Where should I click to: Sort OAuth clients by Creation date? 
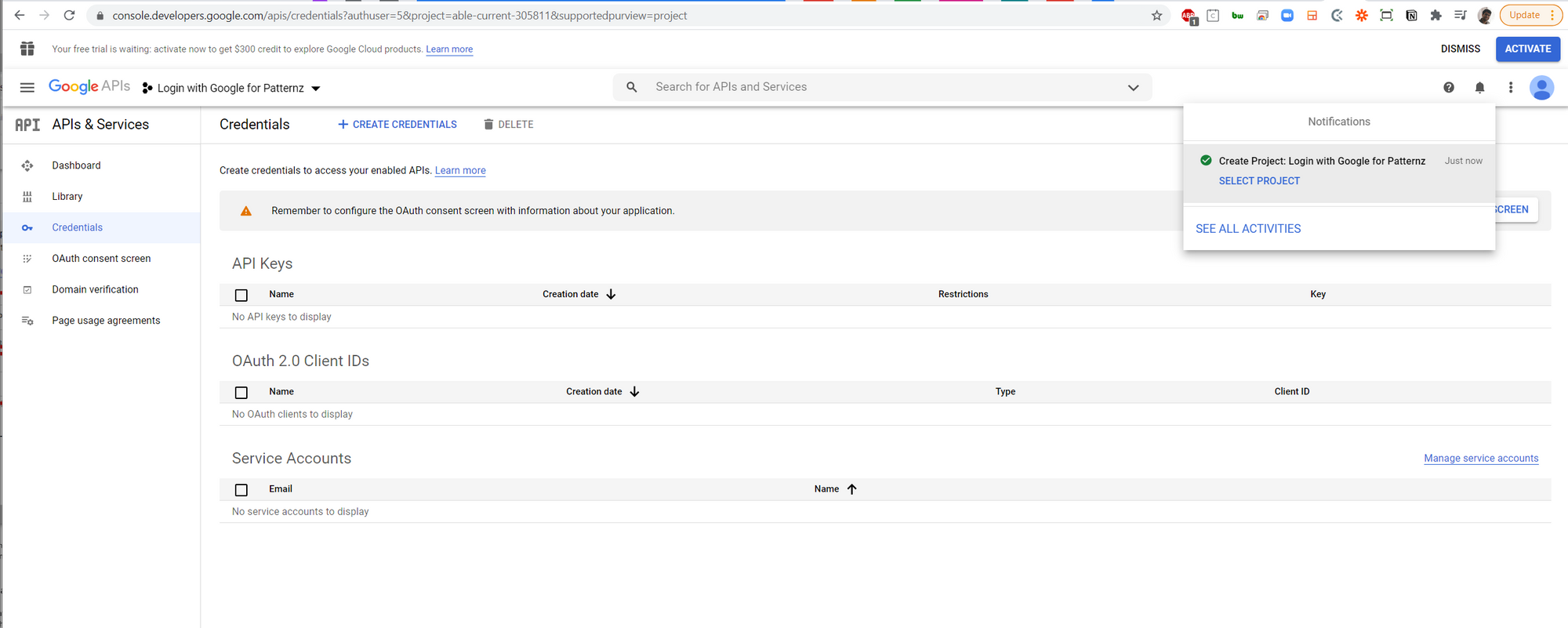tap(602, 391)
